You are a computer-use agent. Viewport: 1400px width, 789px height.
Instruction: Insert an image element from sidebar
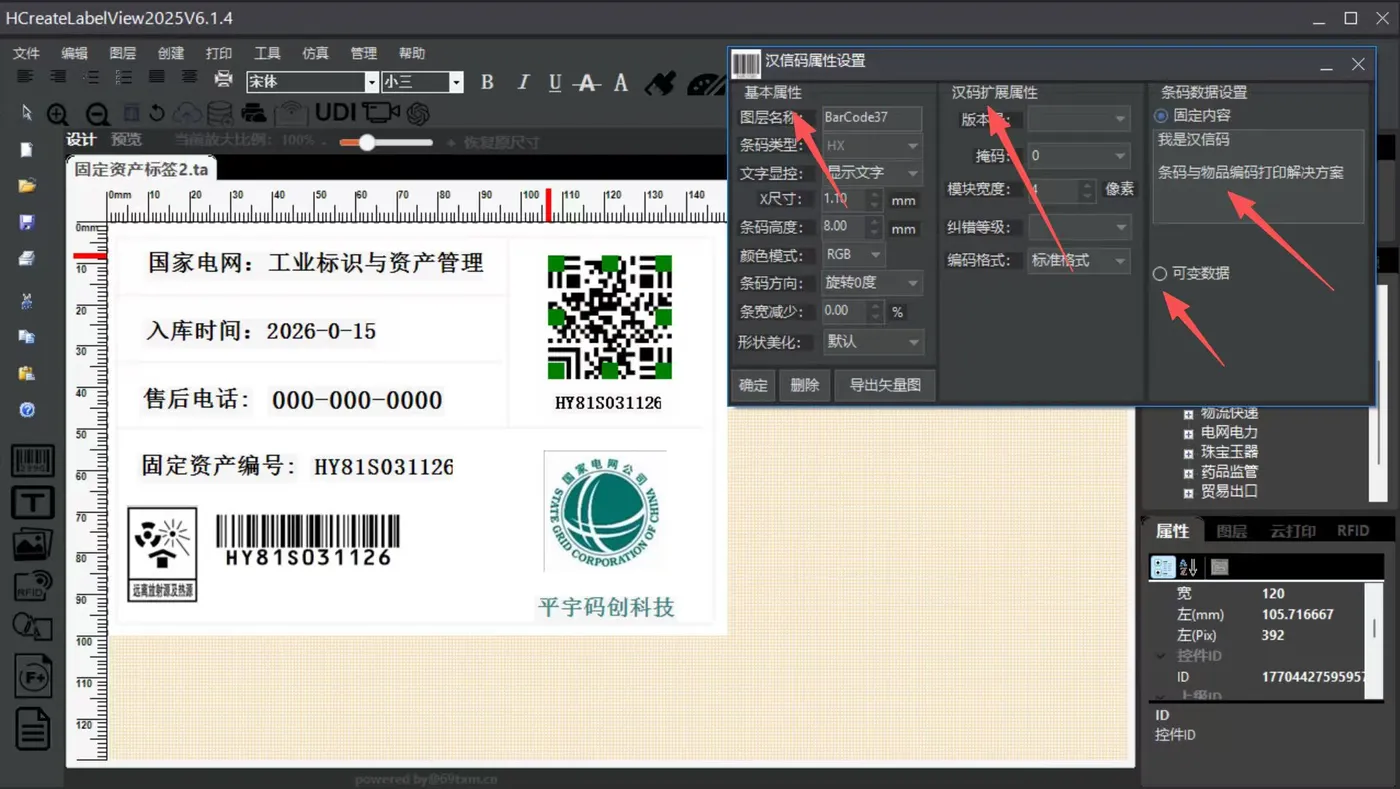click(32, 544)
